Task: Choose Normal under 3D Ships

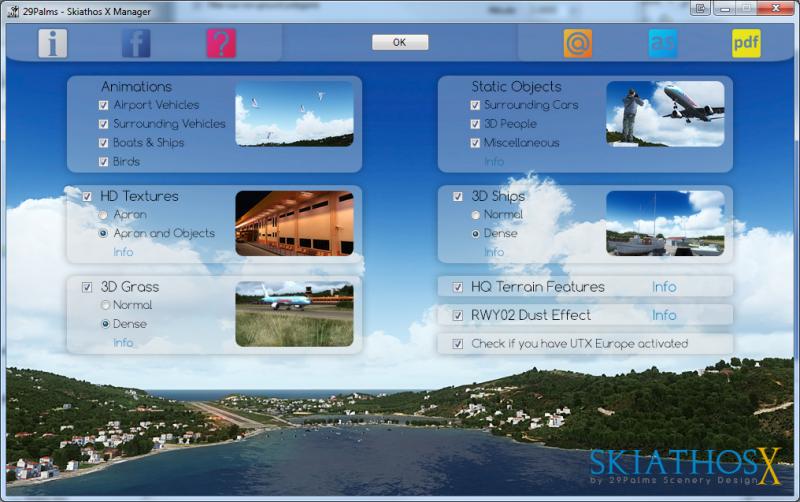Action: pos(476,215)
